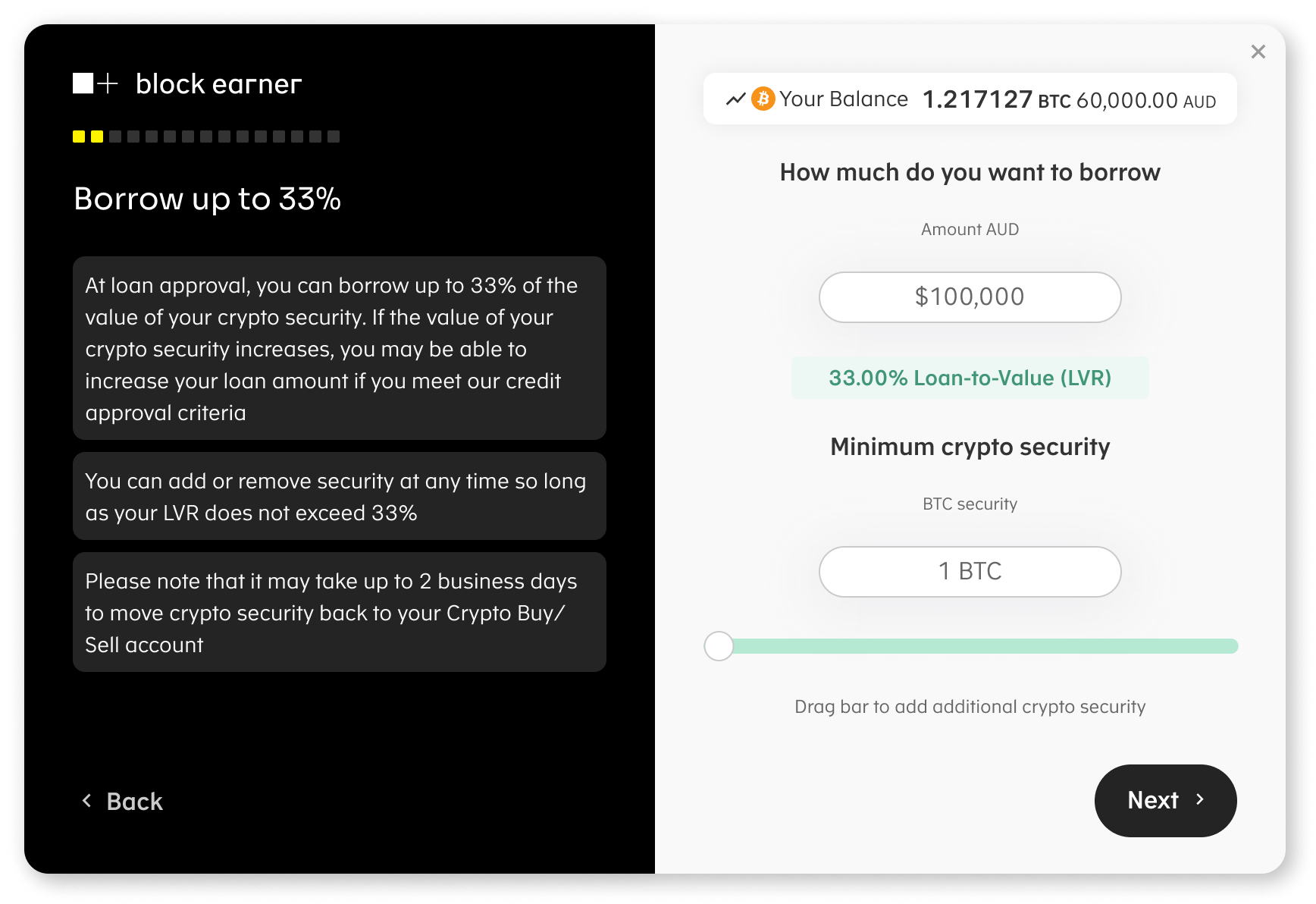Expand the BTC security field options

tap(970, 571)
